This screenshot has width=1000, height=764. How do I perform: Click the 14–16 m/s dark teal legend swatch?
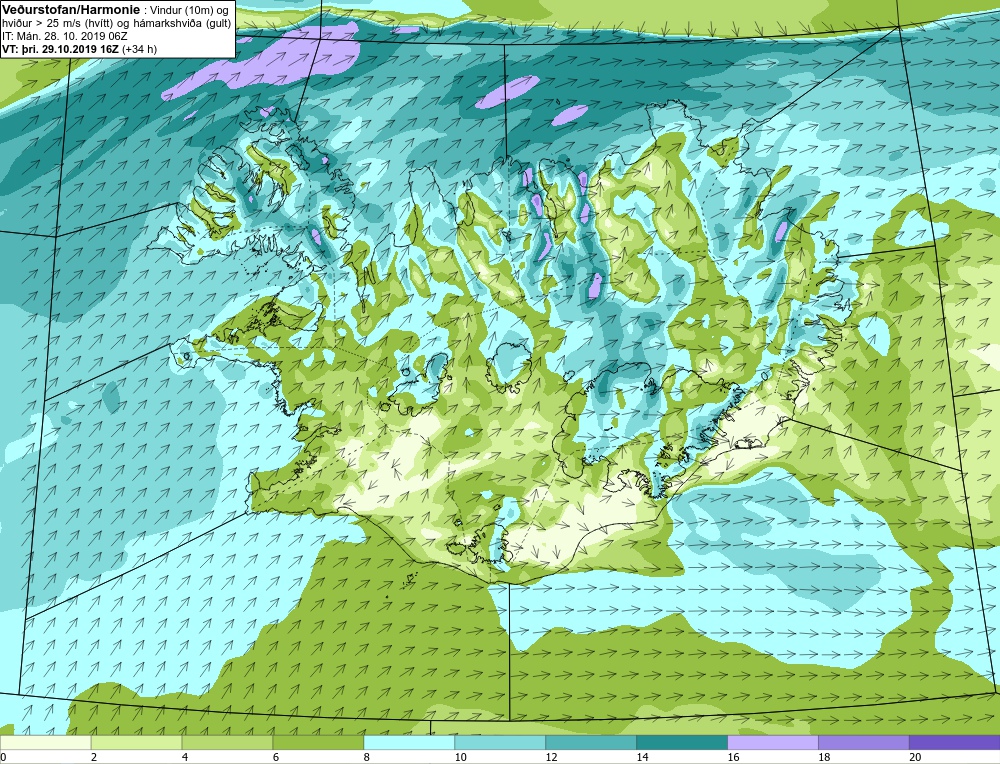pos(682,742)
